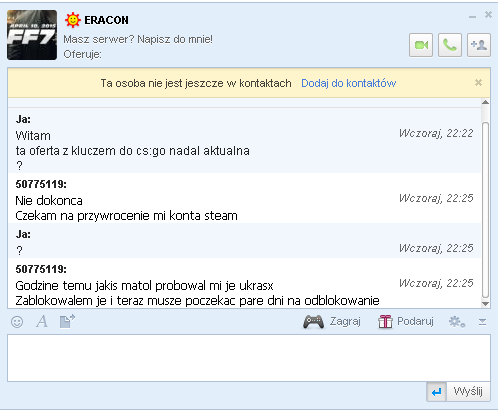The width and height of the screenshot is (498, 413).
Task: Add contact using the plus-person icon
Action: point(479,45)
